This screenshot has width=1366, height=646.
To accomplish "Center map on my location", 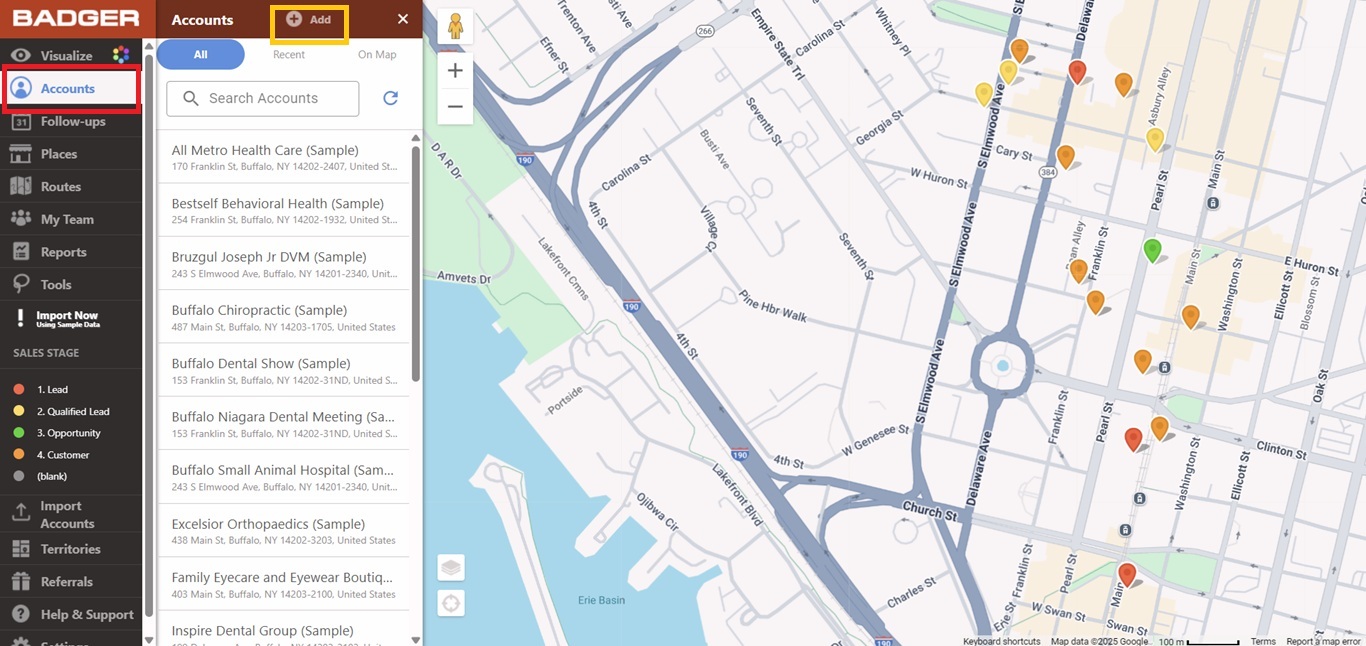I will (451, 603).
